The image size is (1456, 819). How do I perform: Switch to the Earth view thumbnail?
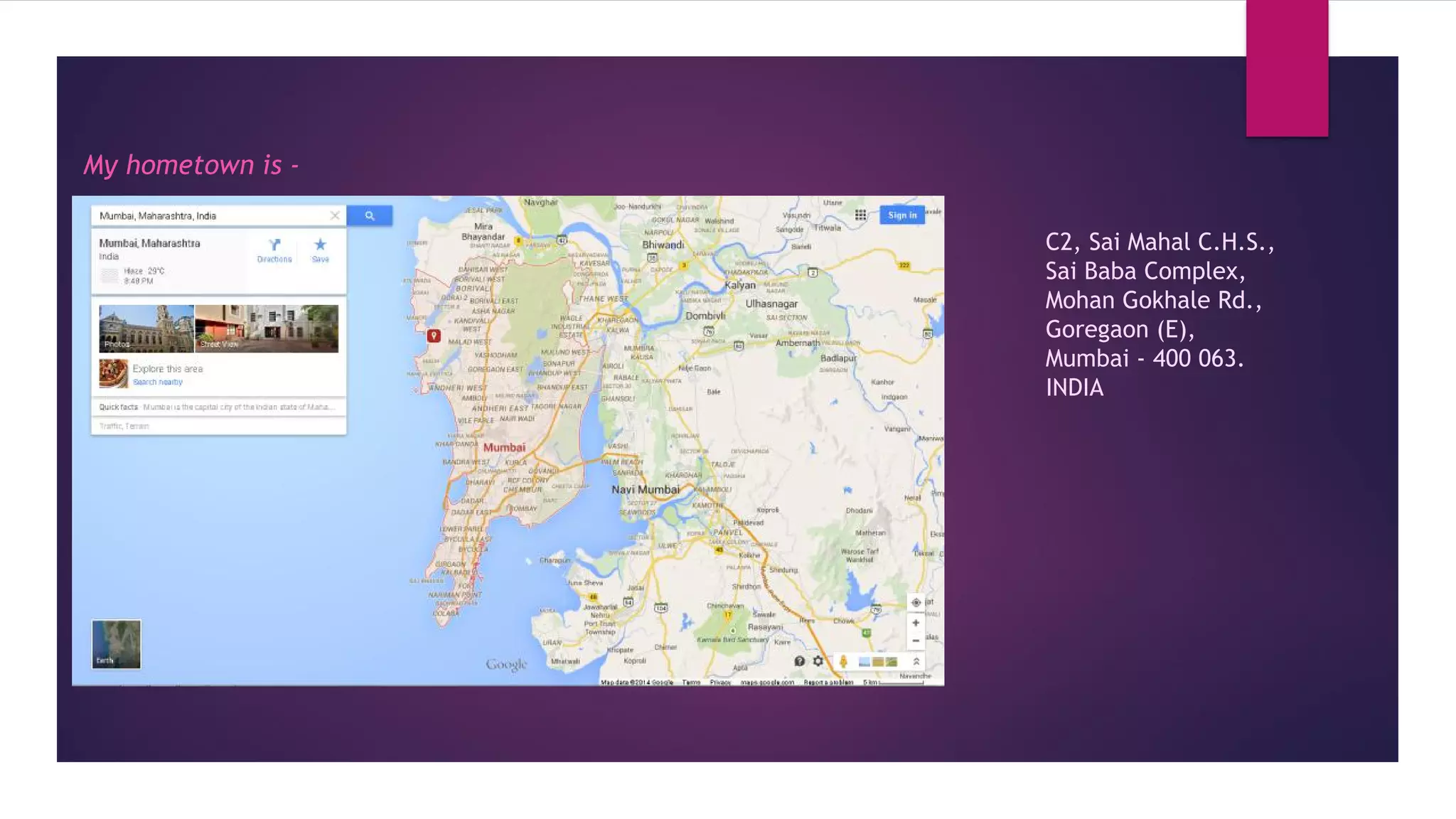(117, 644)
